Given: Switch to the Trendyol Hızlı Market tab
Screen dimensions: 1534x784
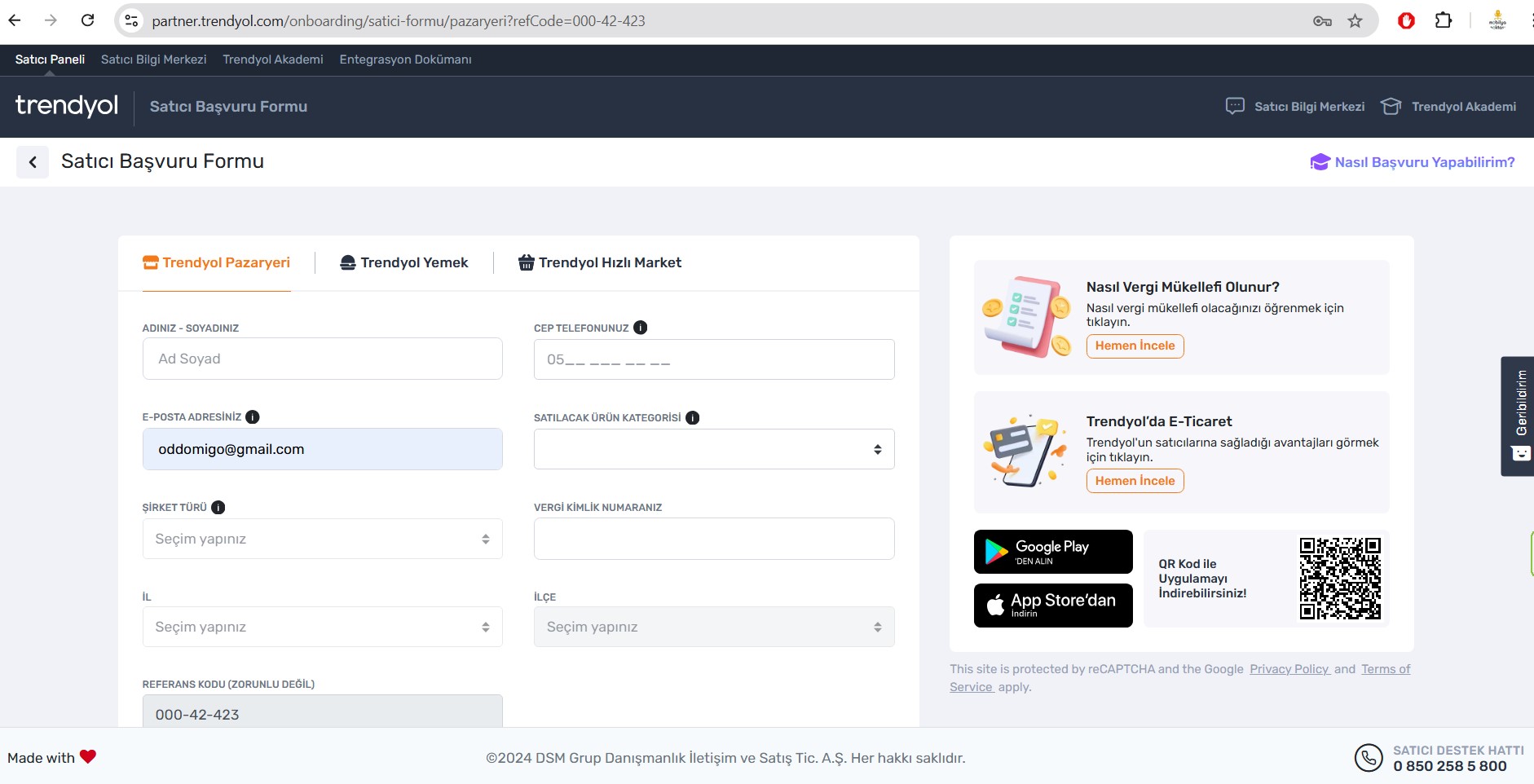Looking at the screenshot, I should click(600, 262).
